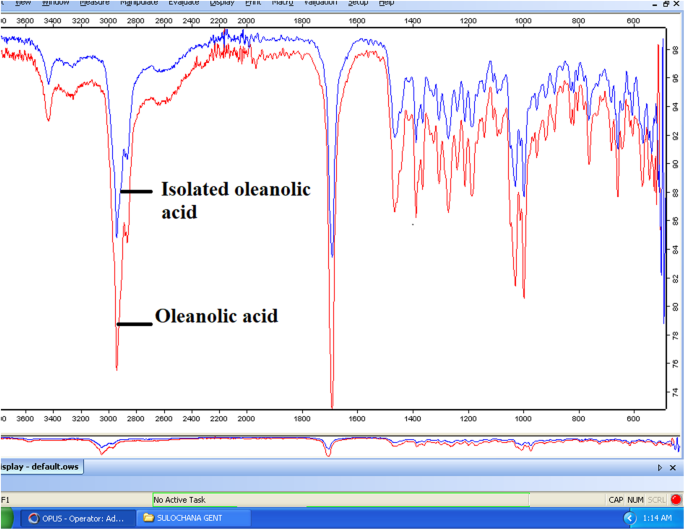Click the OPUS icon in the taskbar

pos(33,518)
